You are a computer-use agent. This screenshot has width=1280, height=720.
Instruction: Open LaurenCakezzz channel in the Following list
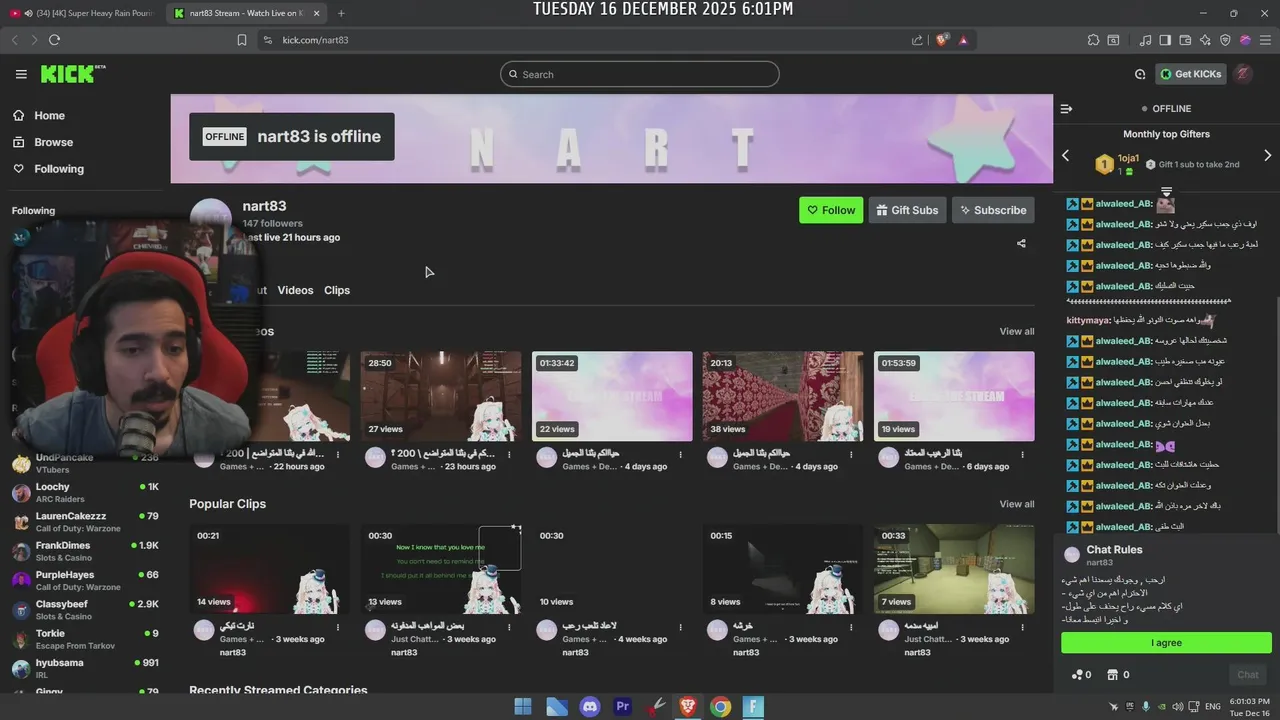(84, 522)
